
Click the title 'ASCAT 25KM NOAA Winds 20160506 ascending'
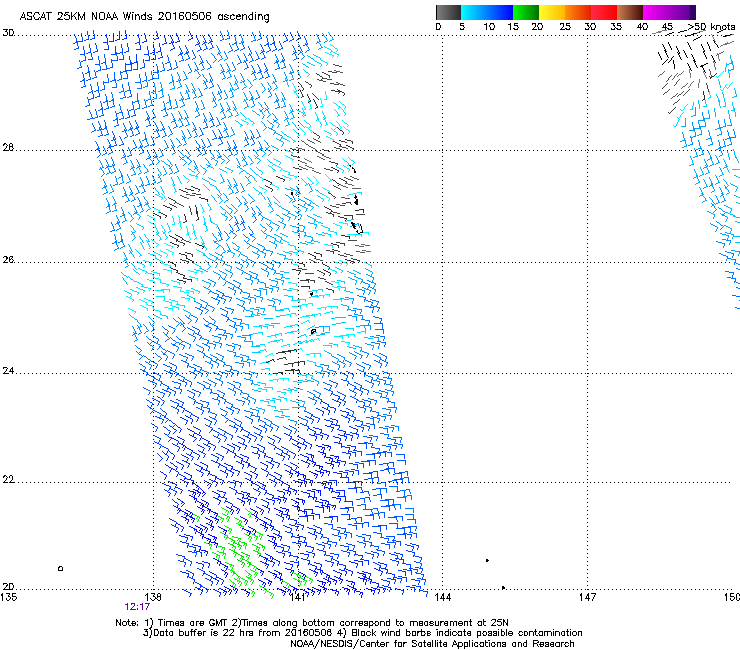(144, 17)
